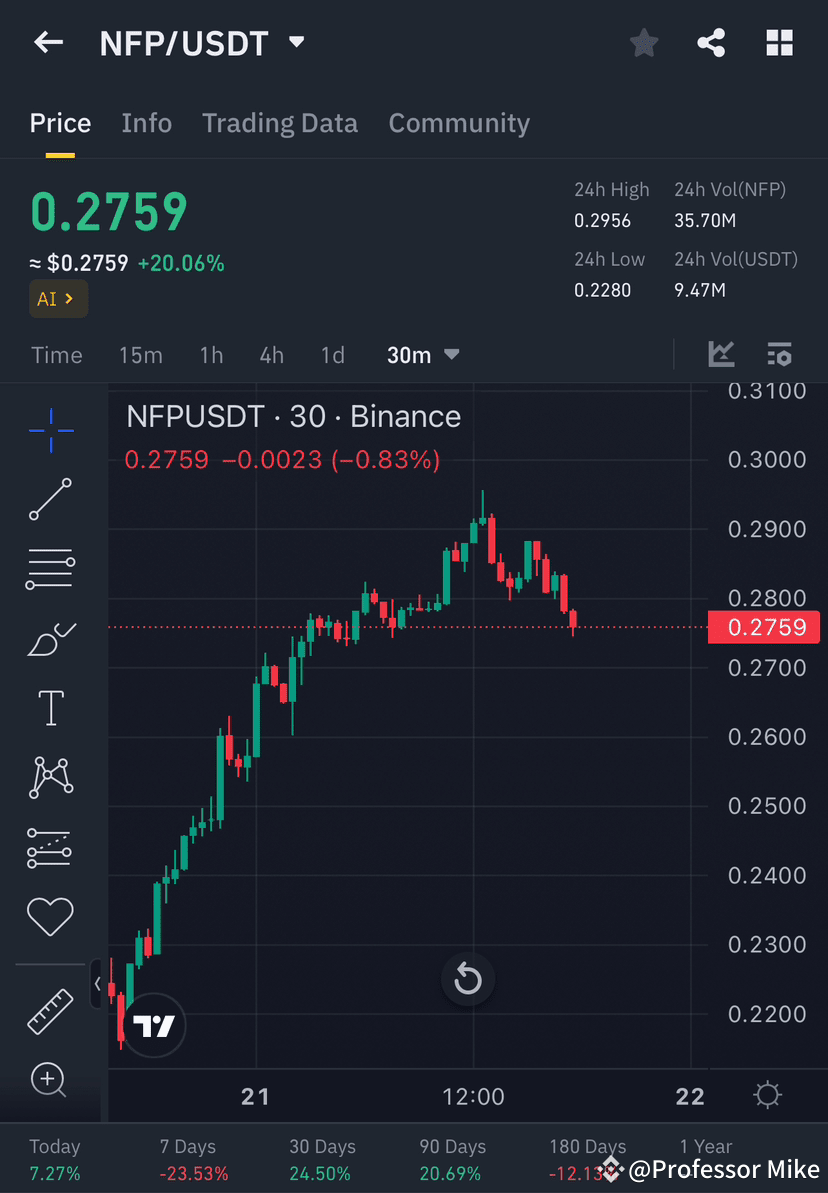Select the measure ruler tool
Image resolution: width=828 pixels, height=1193 pixels.
point(50,1010)
